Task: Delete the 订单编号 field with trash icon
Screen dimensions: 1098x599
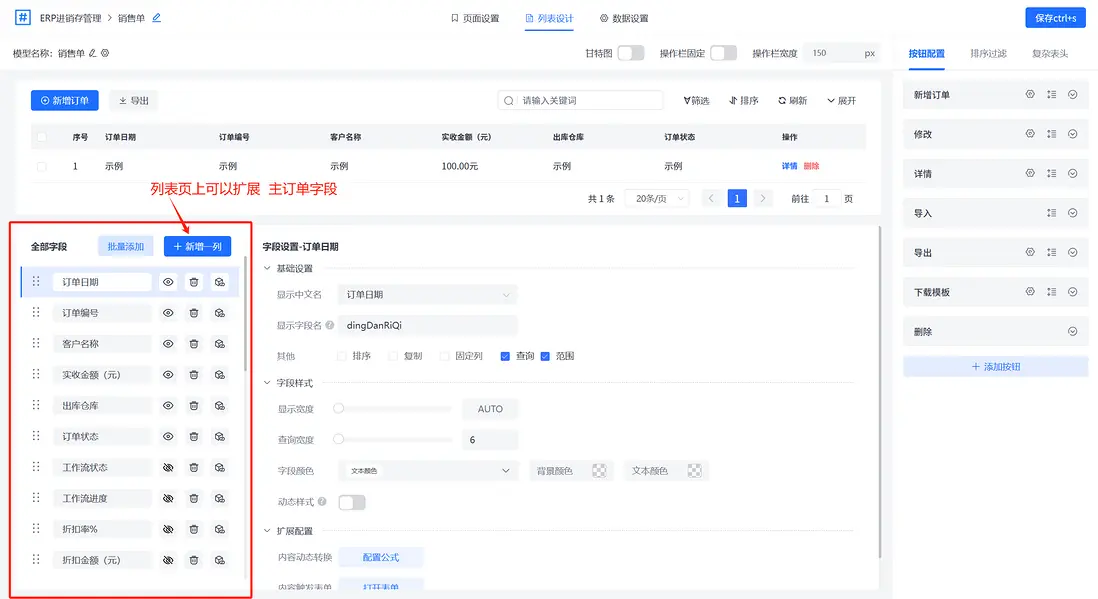Action: coord(194,312)
